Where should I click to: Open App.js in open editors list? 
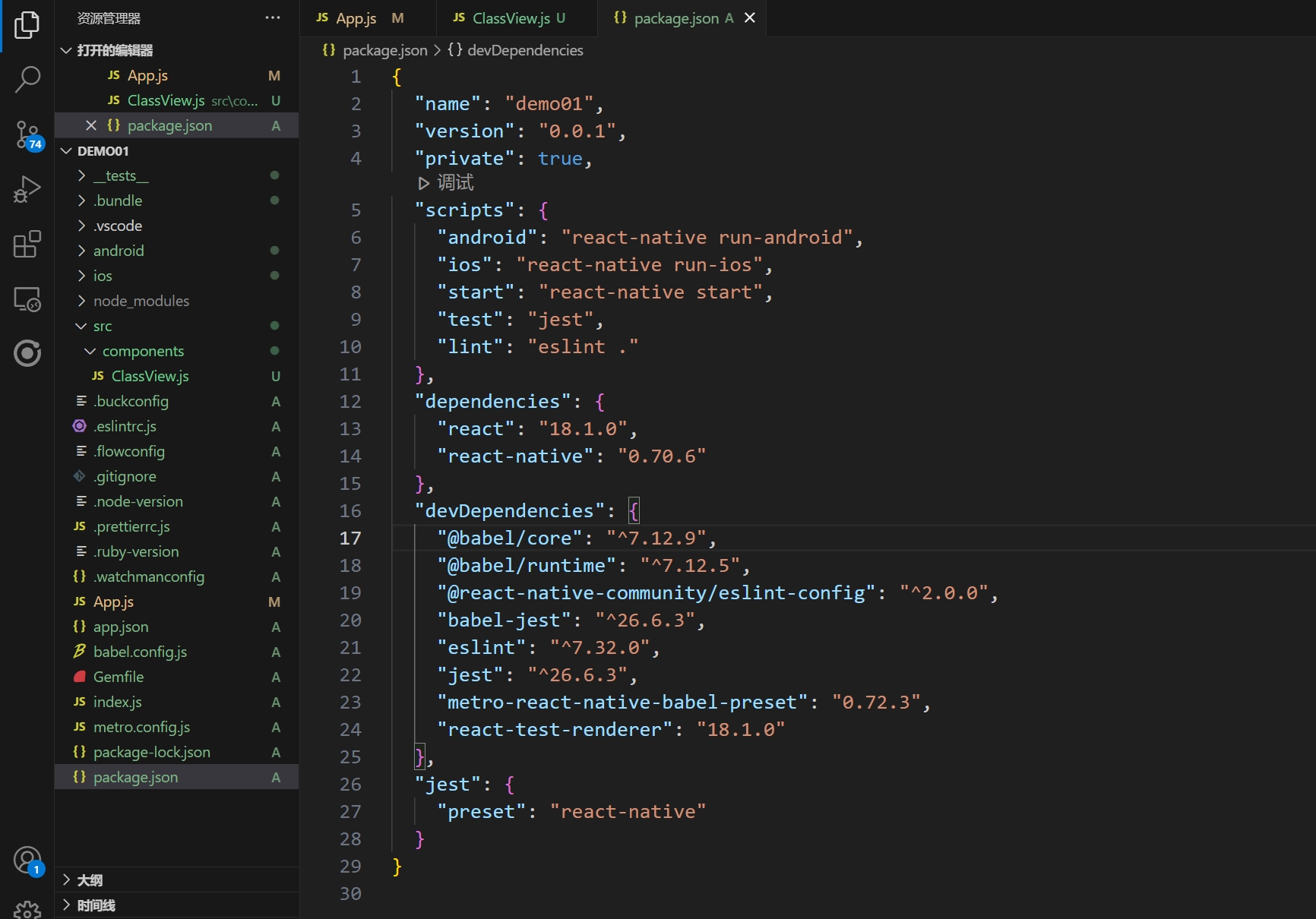[176, 75]
